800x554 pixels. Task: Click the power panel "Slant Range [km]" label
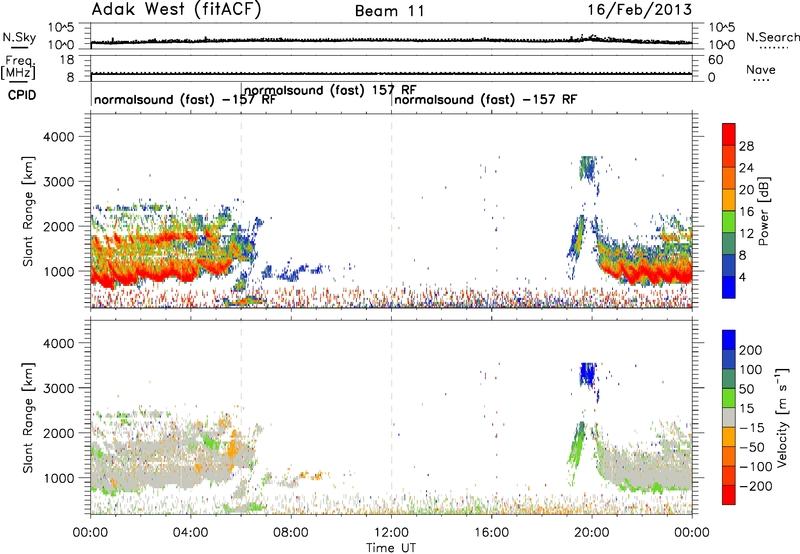point(28,211)
